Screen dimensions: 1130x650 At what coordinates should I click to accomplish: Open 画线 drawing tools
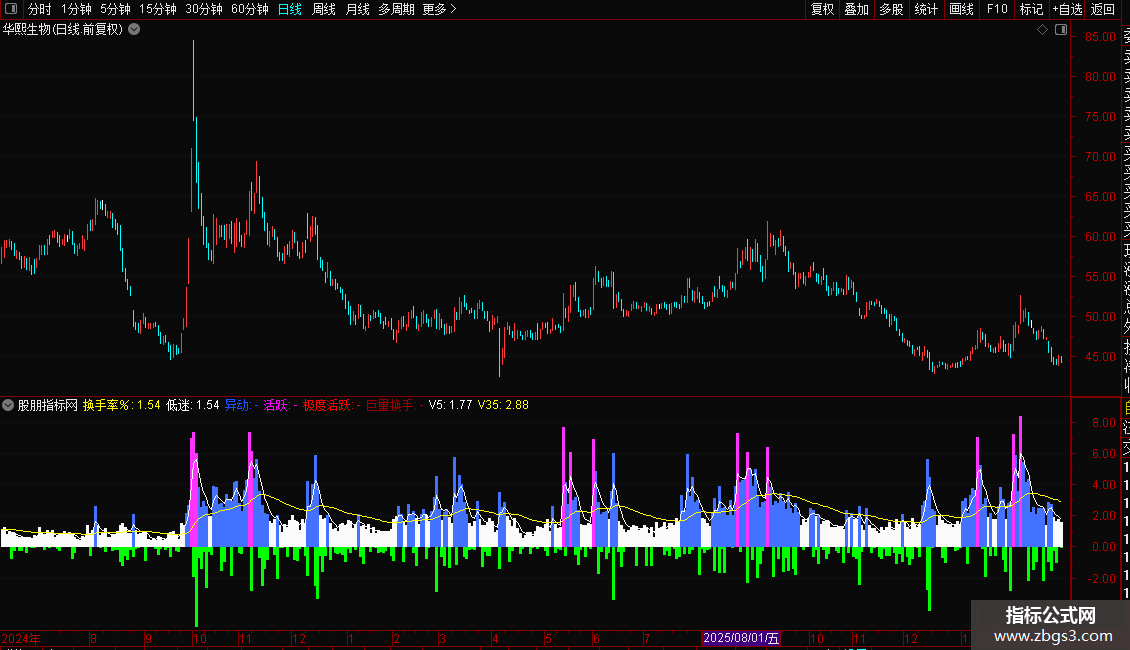coord(961,9)
